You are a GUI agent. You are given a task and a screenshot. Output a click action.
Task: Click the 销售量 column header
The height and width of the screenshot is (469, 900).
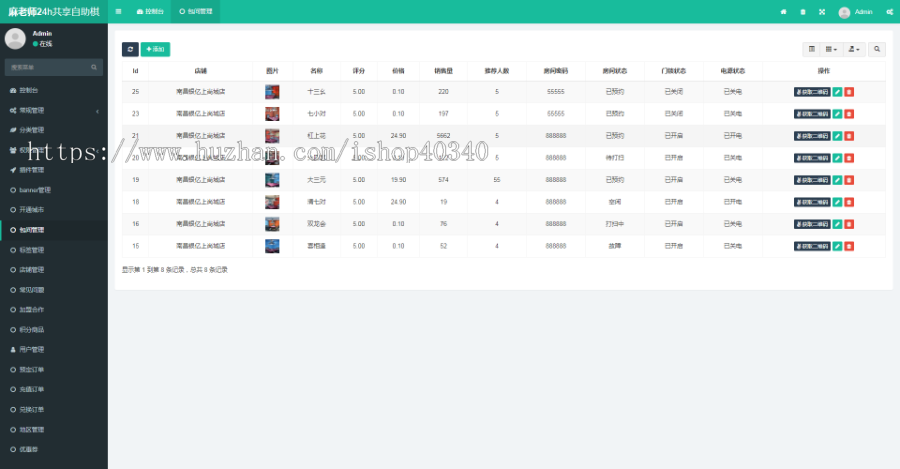444,71
